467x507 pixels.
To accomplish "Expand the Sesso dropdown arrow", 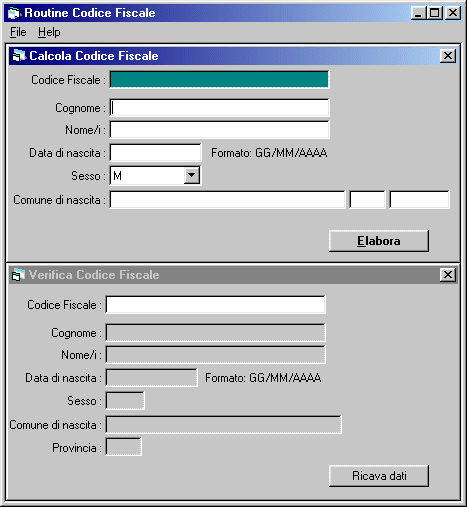I will [192, 175].
